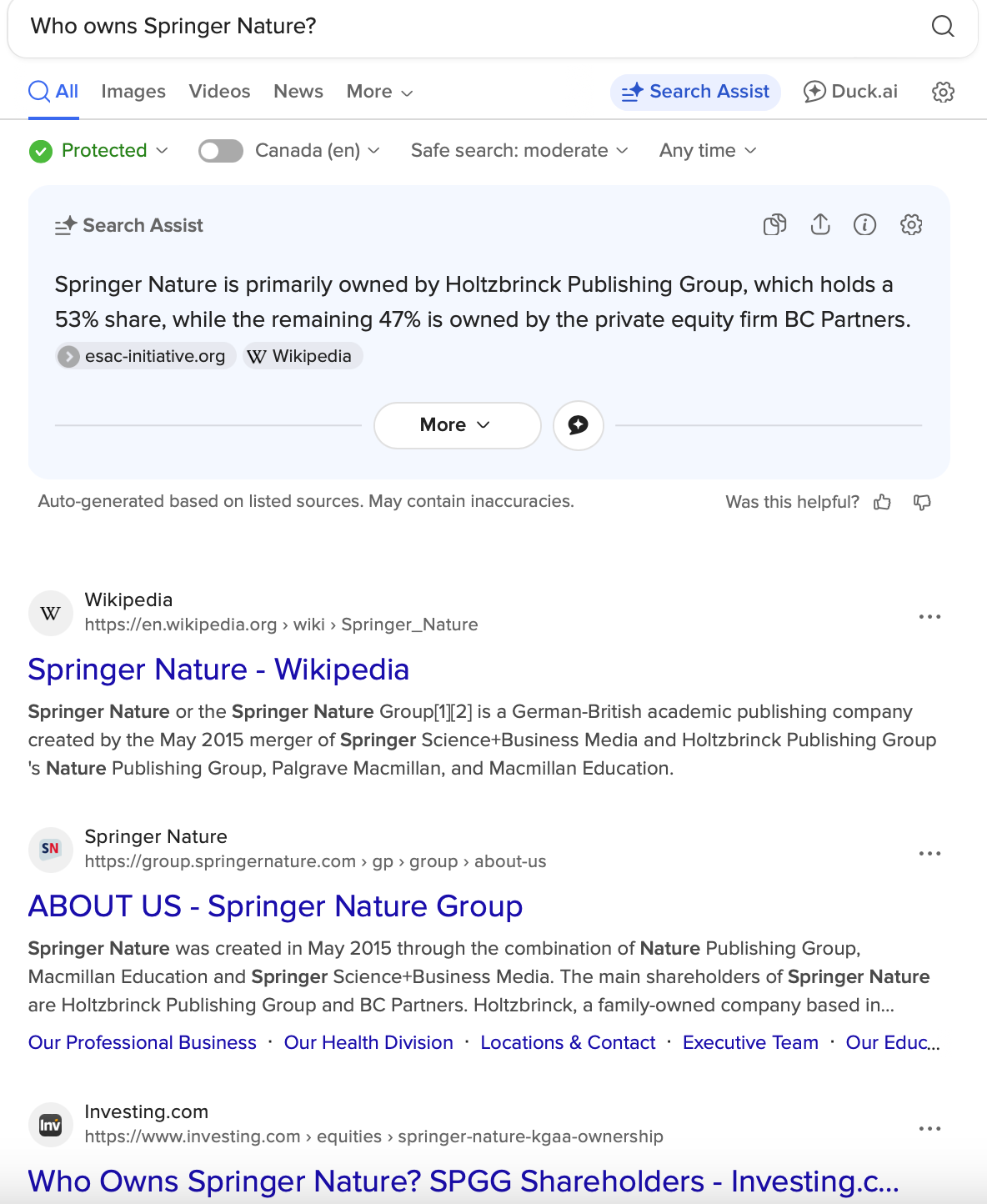Open Our Health Division sitelink
This screenshot has height=1204, width=987.
pos(368,1043)
